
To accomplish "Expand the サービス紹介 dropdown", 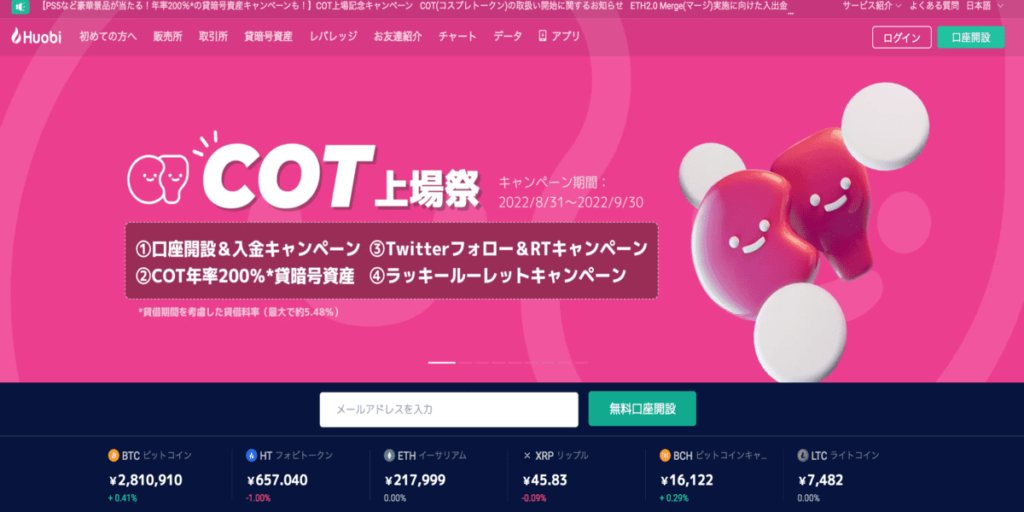I will 871,6.
